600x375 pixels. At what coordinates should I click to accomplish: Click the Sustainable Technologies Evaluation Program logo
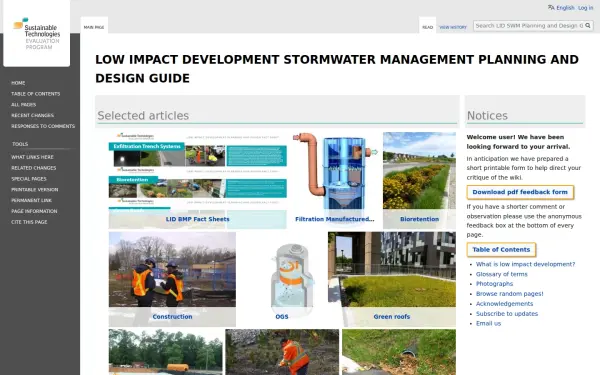(x=37, y=33)
